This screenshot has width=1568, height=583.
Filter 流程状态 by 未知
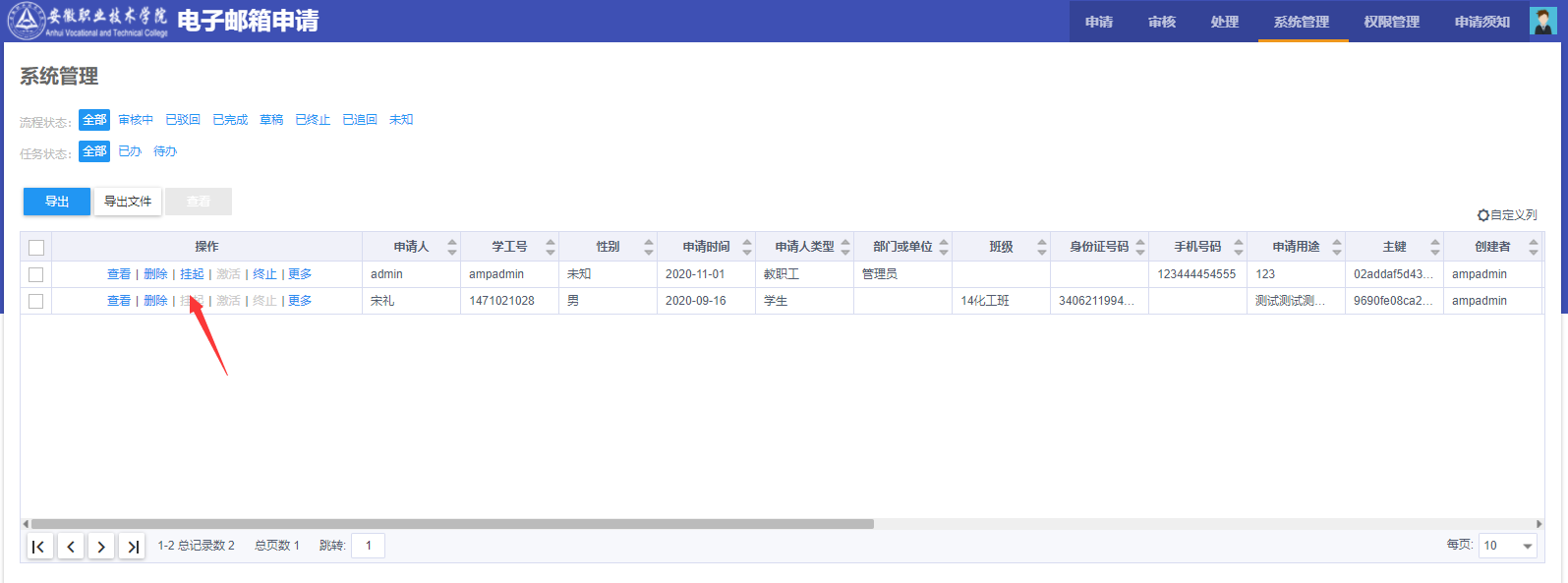point(401,120)
